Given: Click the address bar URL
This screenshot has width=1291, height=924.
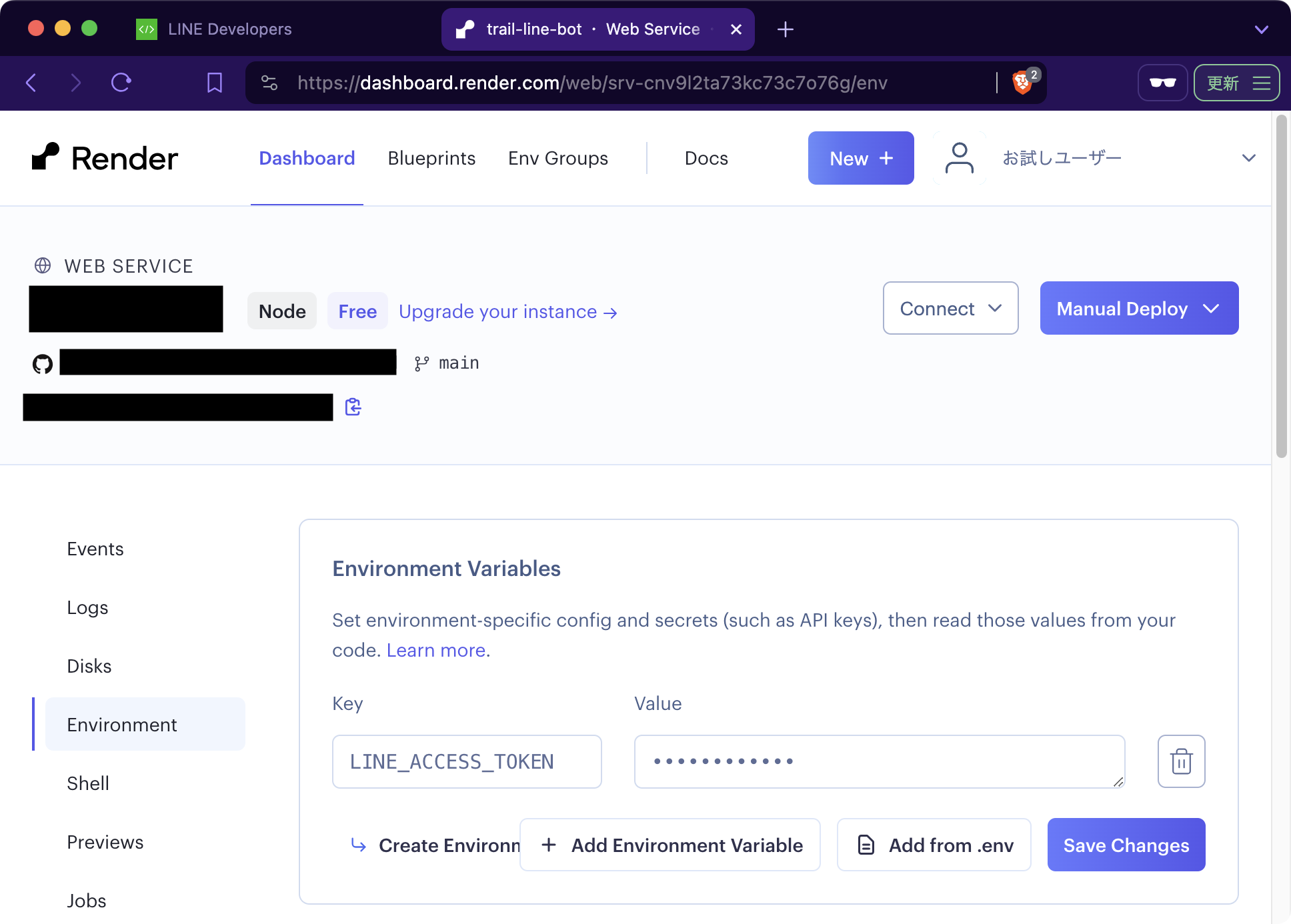Looking at the screenshot, I should [x=592, y=83].
